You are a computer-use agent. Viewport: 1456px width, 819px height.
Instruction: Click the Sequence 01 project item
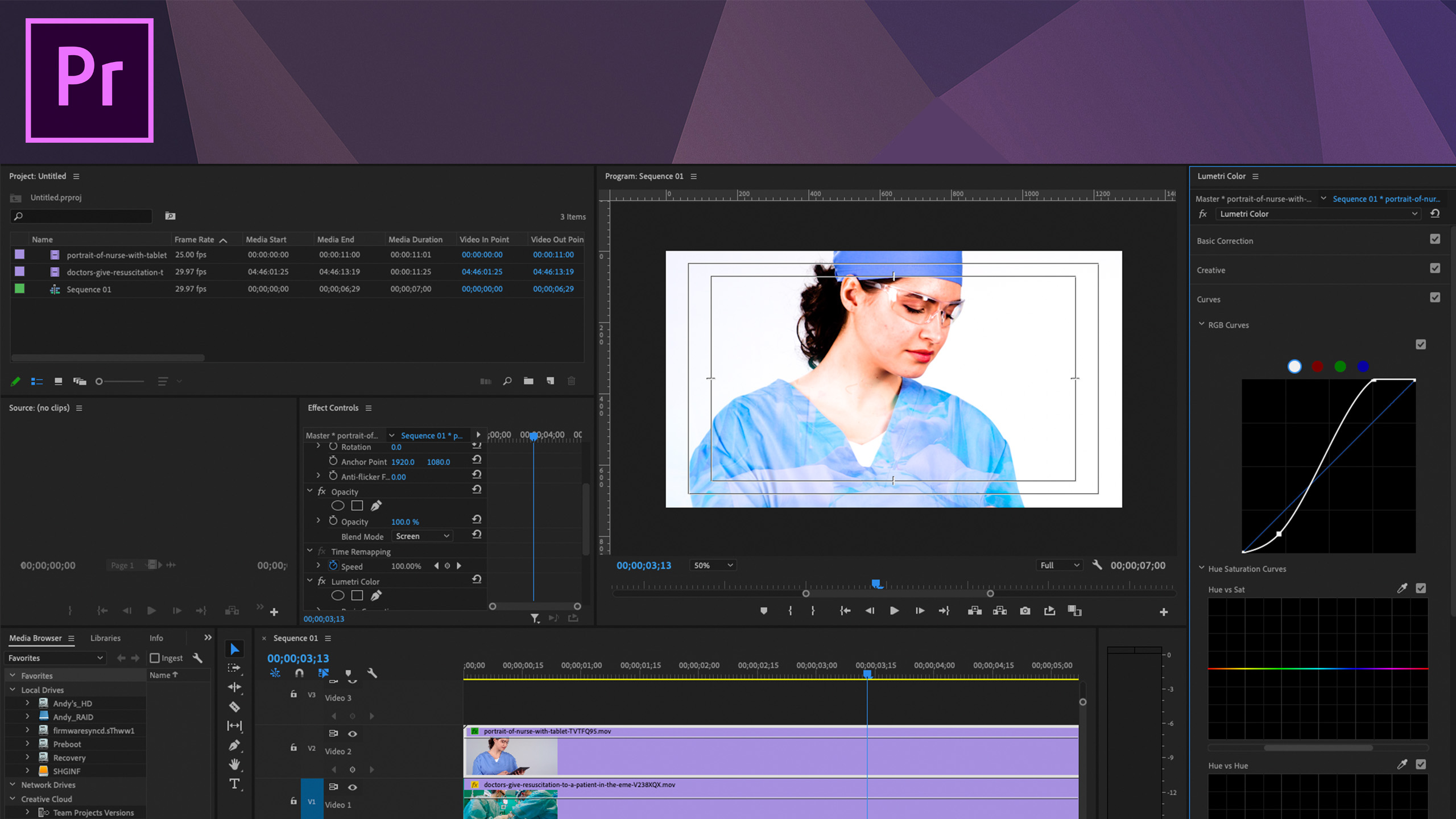89,289
